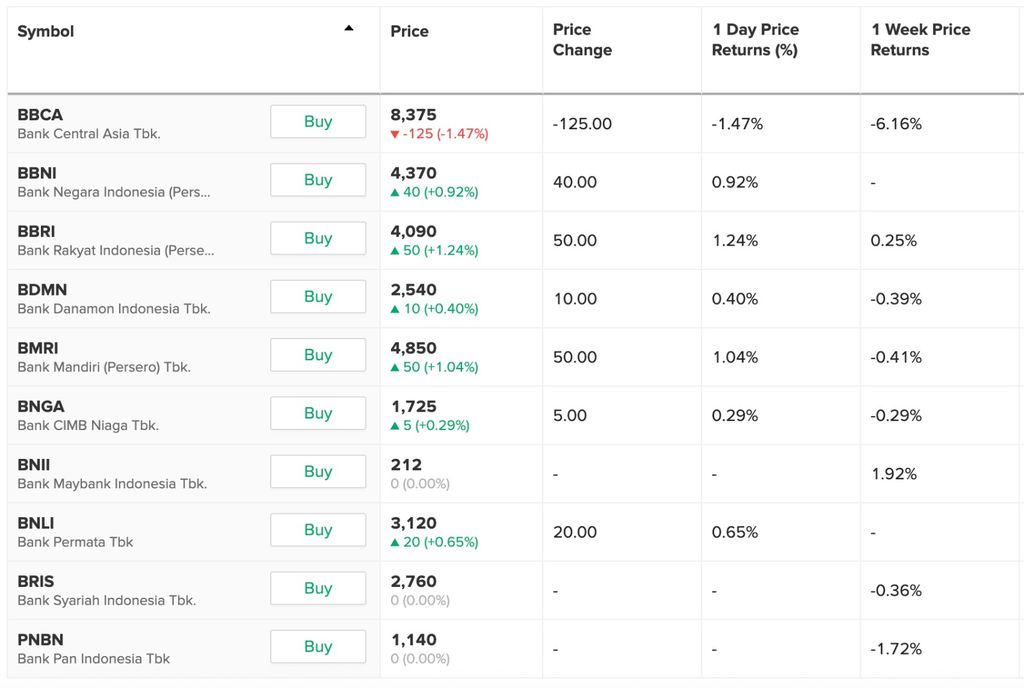
Task: Open the BNGA symbol
Action: click(x=41, y=407)
